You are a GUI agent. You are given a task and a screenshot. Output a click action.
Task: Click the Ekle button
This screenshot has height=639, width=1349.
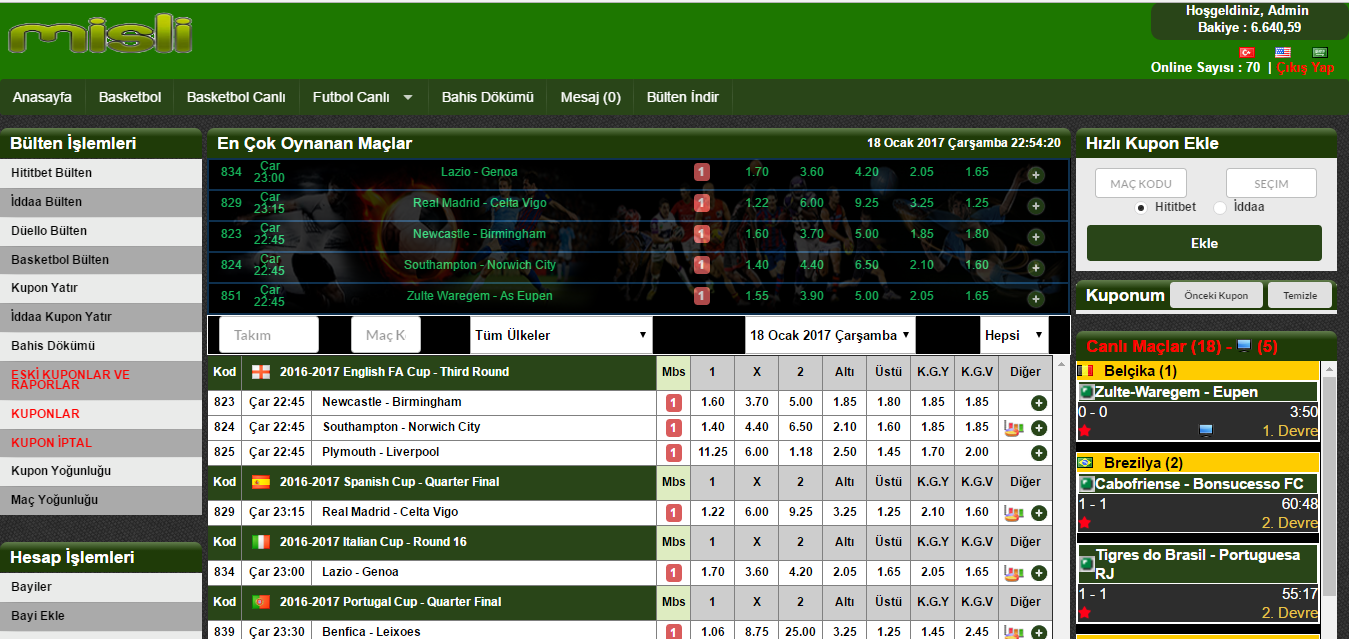[x=1204, y=243]
